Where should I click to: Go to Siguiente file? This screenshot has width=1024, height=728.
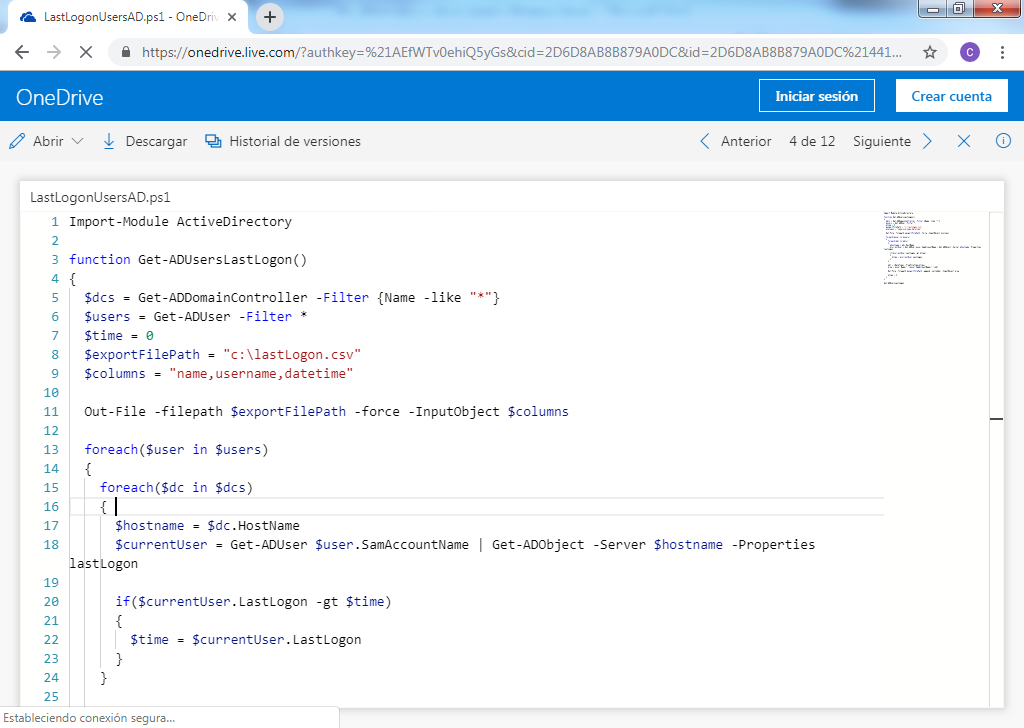pyautogui.click(x=882, y=141)
